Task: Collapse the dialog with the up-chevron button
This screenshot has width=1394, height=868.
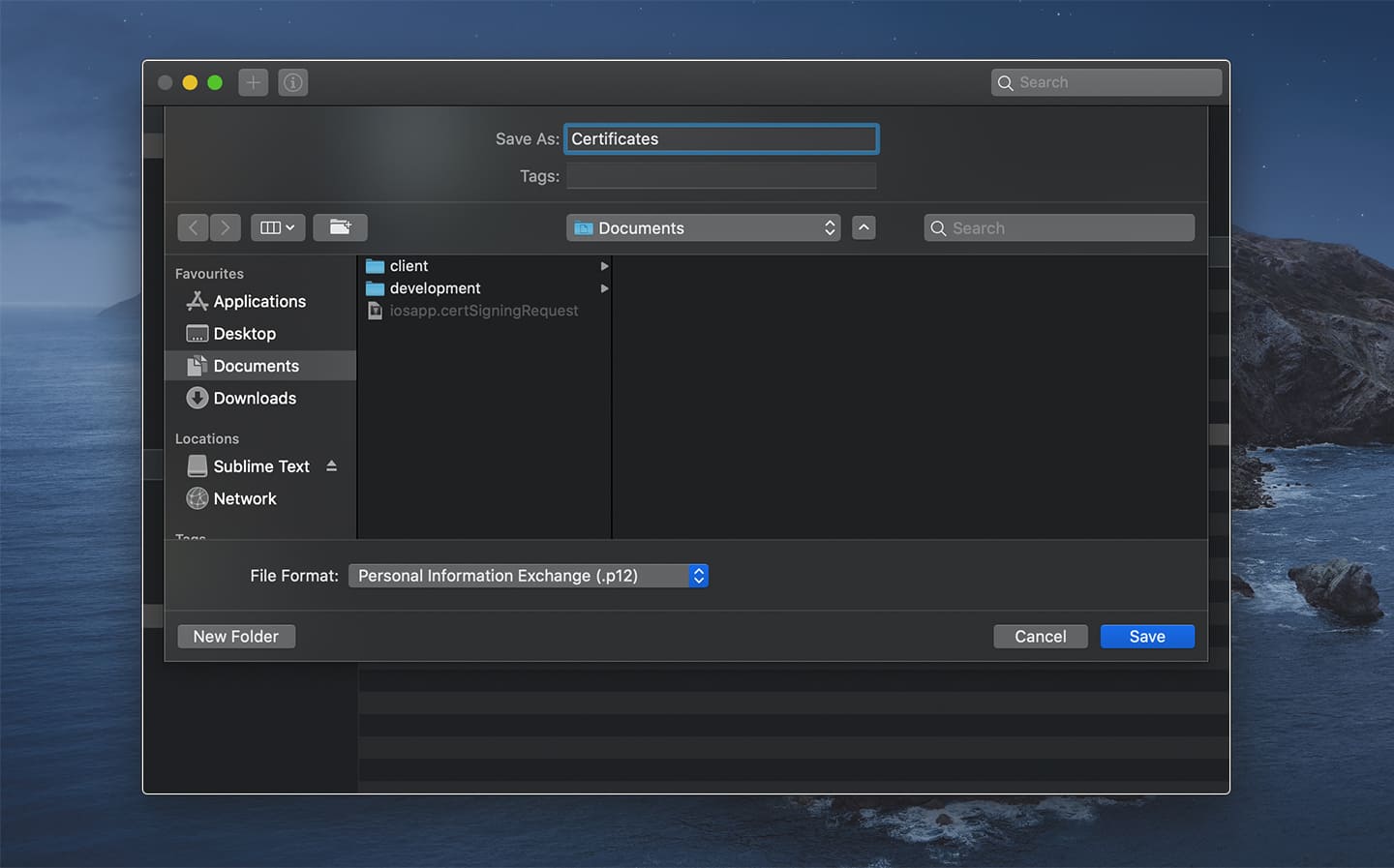Action: click(864, 227)
